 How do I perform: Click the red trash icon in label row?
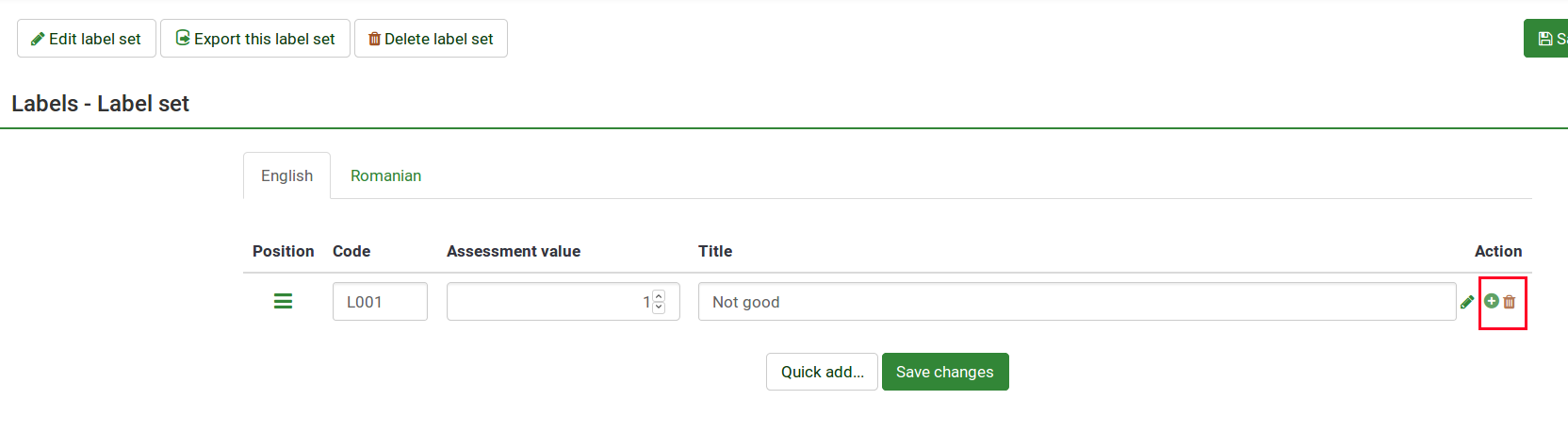[x=1510, y=302]
